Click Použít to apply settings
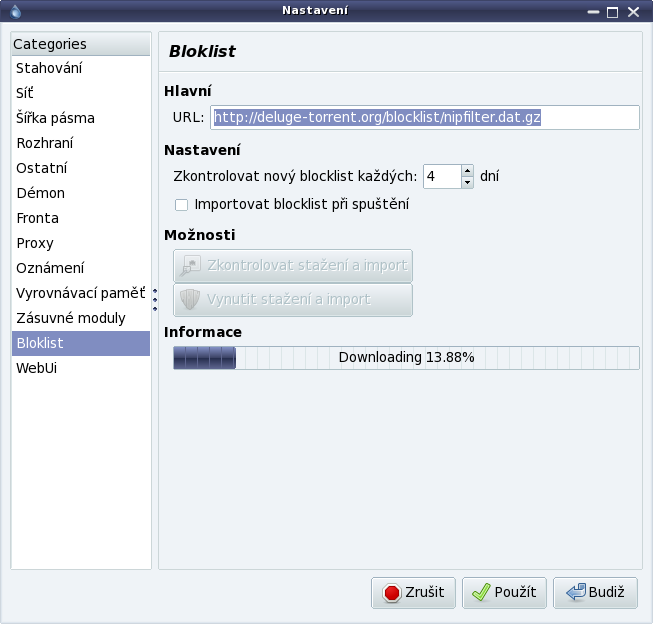Viewport: 653px width, 624px height. [x=504, y=593]
